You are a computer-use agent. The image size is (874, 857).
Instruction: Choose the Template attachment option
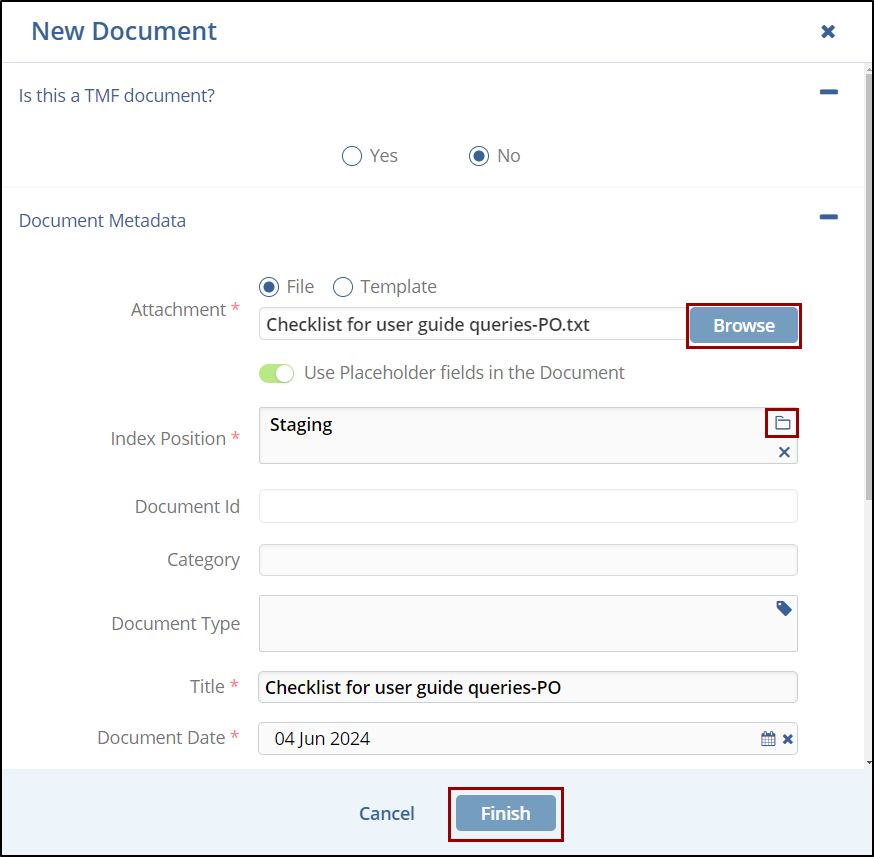tap(343, 287)
